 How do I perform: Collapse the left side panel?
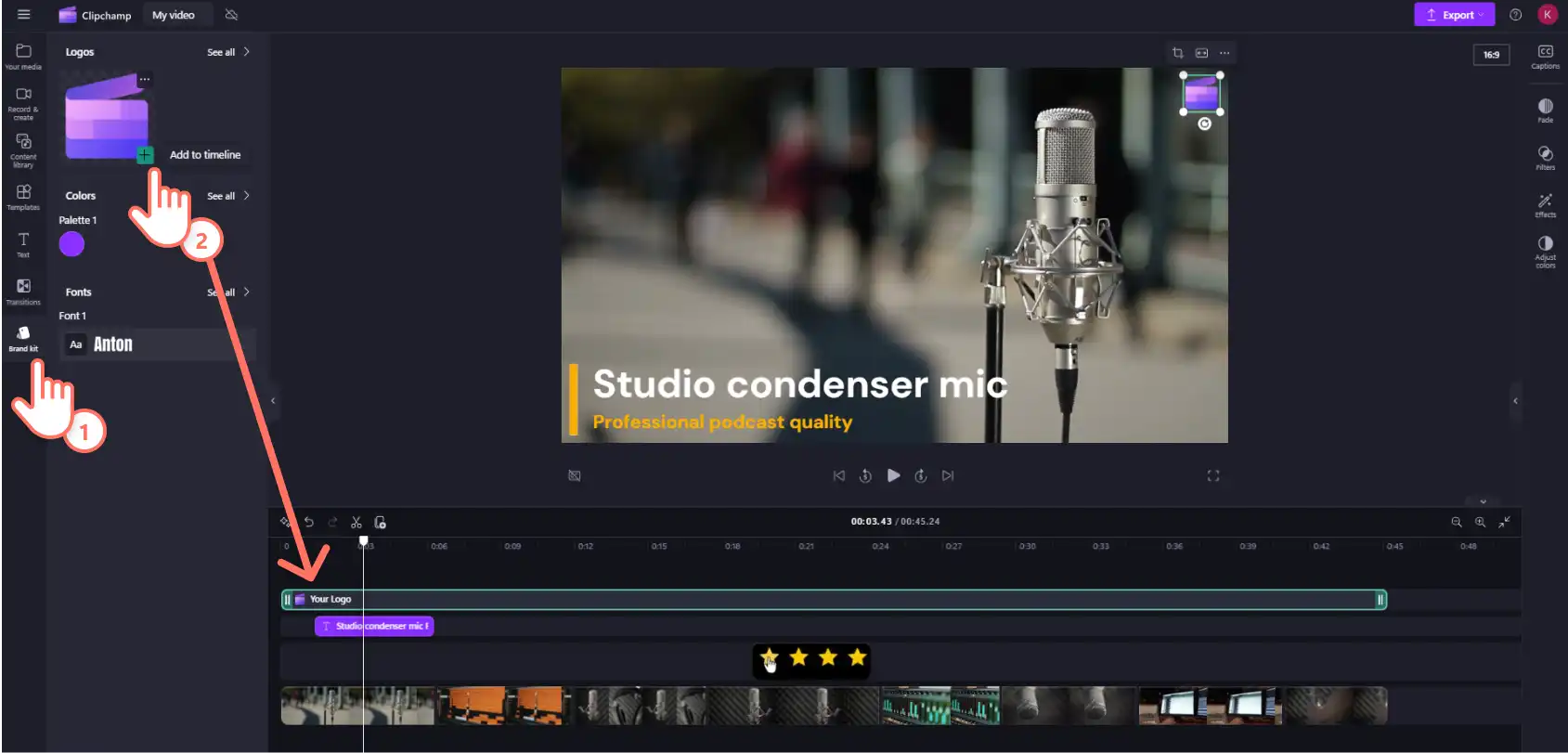pyautogui.click(x=273, y=400)
